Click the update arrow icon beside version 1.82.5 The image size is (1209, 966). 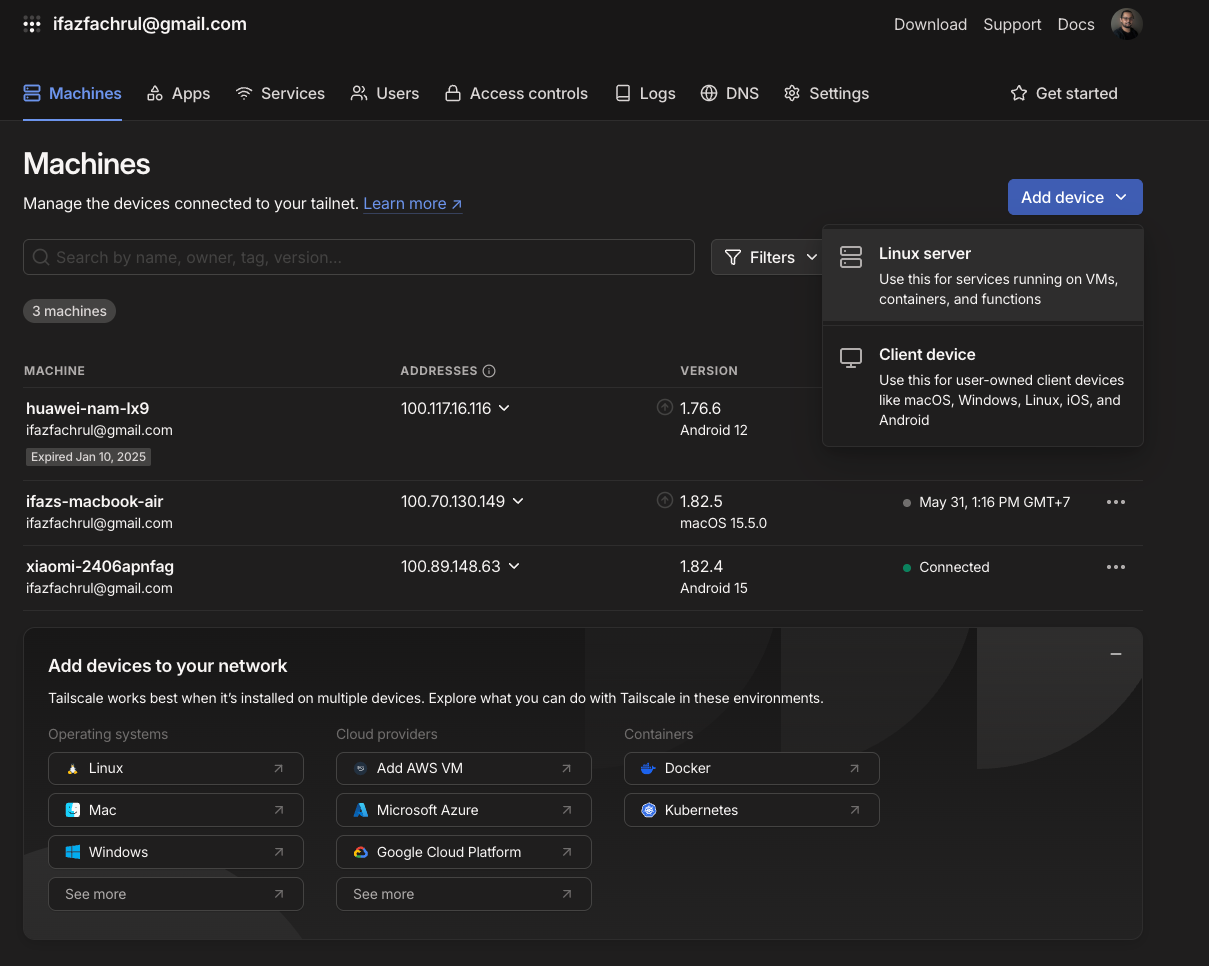(665, 500)
